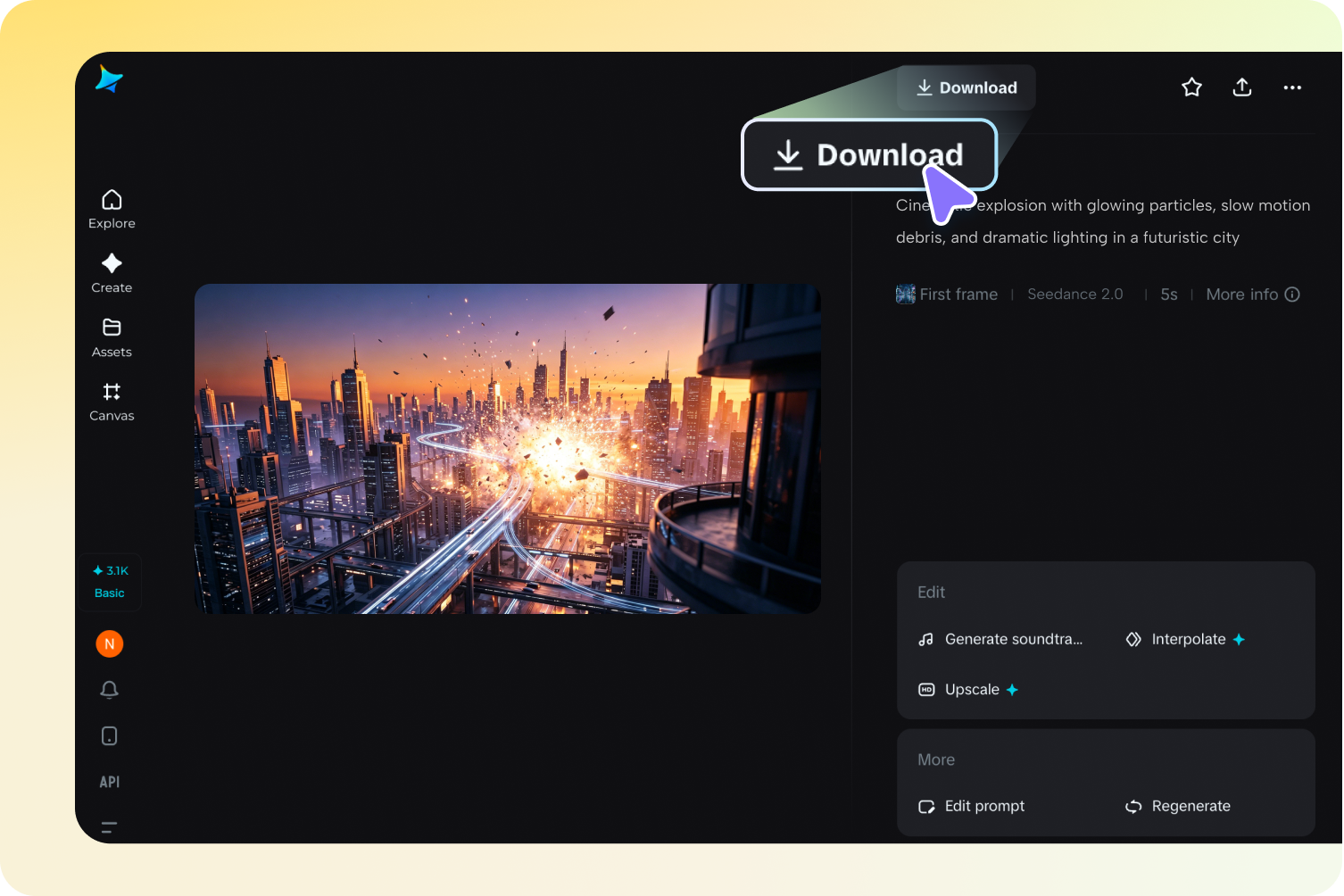Open the First frame reference image

click(947, 295)
